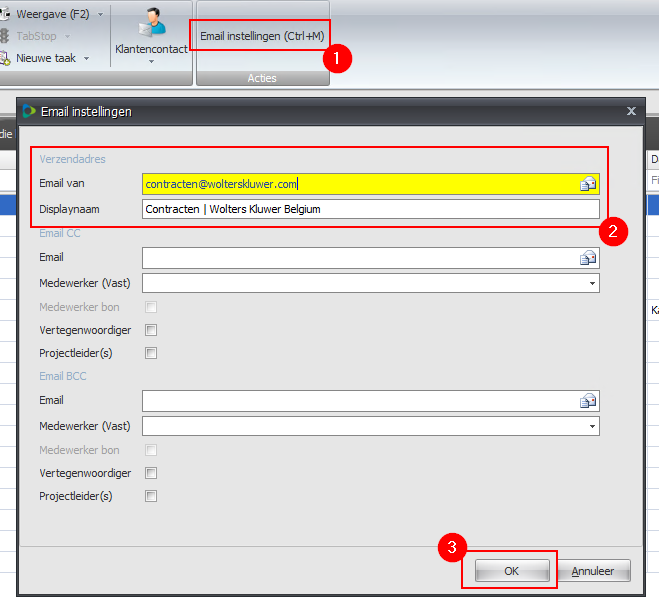Click the TabStop toolbar item
Viewport: 659px width, 607px height.
point(36,36)
